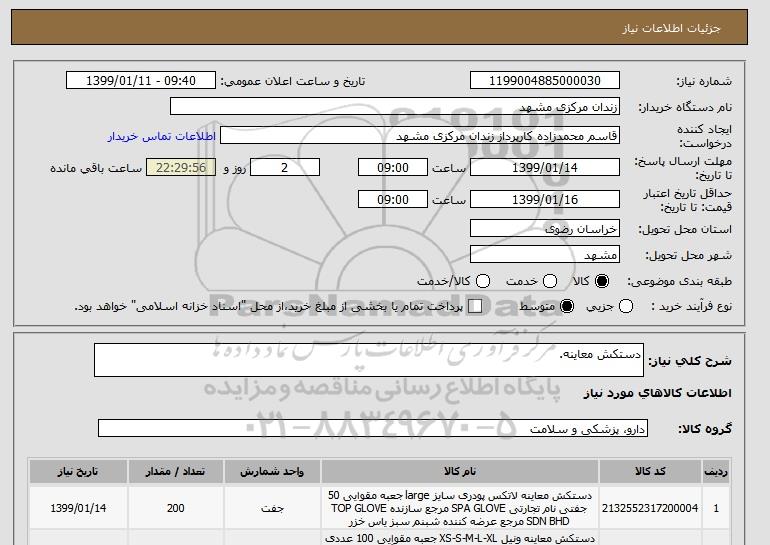This screenshot has width=770, height=545.
Task: Tick the اسناد خزانه اسلامی payment checkbox
Action: click(x=475, y=306)
